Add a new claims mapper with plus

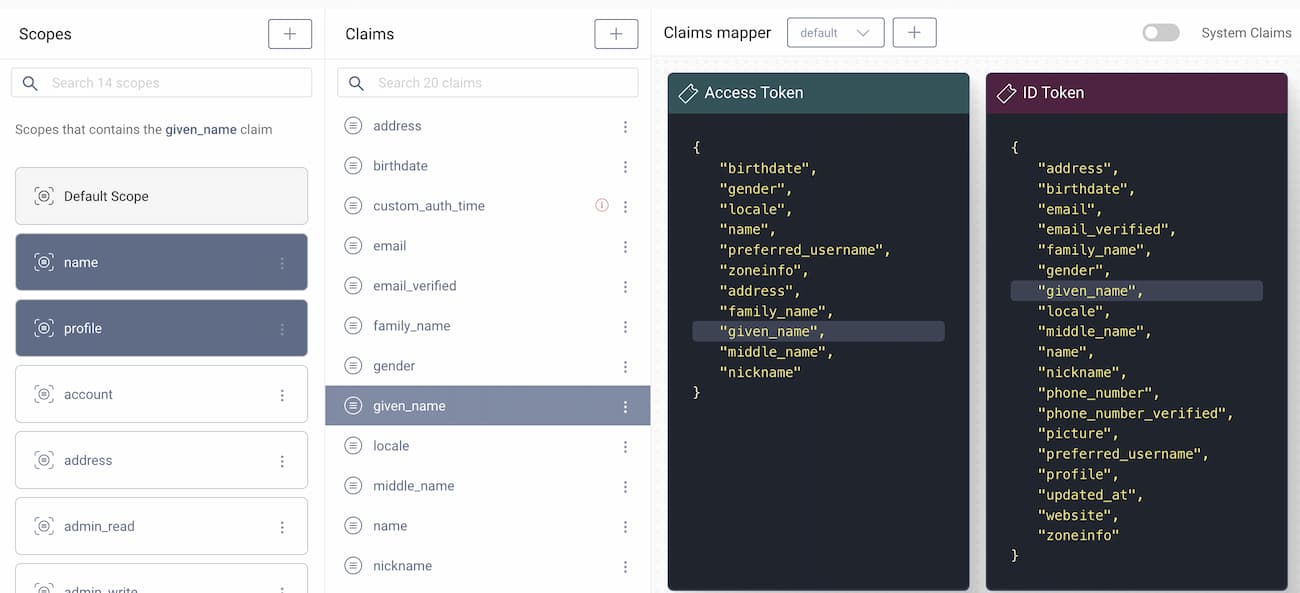tap(914, 33)
